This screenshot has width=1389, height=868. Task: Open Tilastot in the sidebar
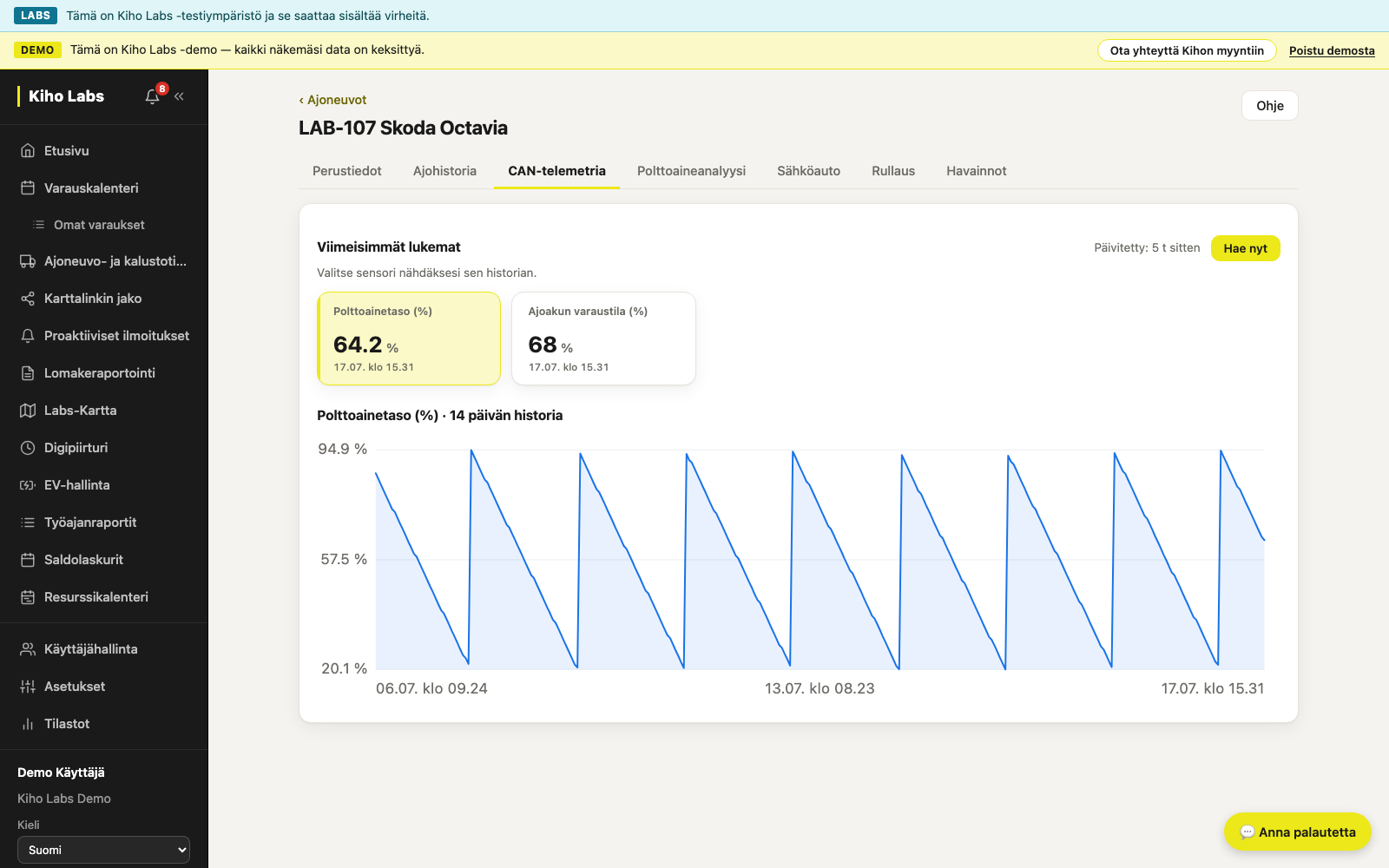[104, 724]
